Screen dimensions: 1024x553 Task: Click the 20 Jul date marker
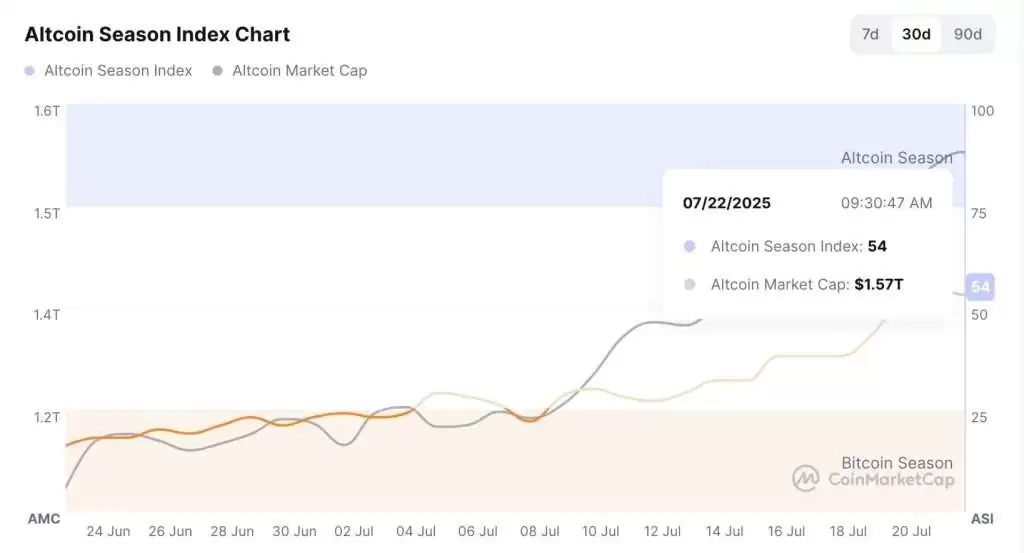(910, 531)
